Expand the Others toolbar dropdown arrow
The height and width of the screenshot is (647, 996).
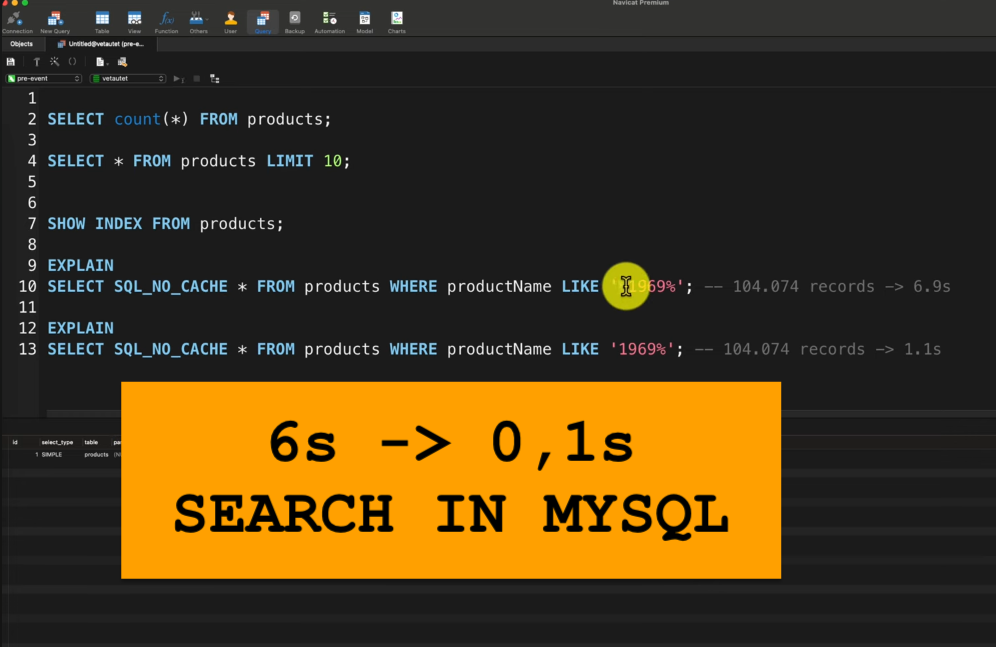[x=207, y=19]
